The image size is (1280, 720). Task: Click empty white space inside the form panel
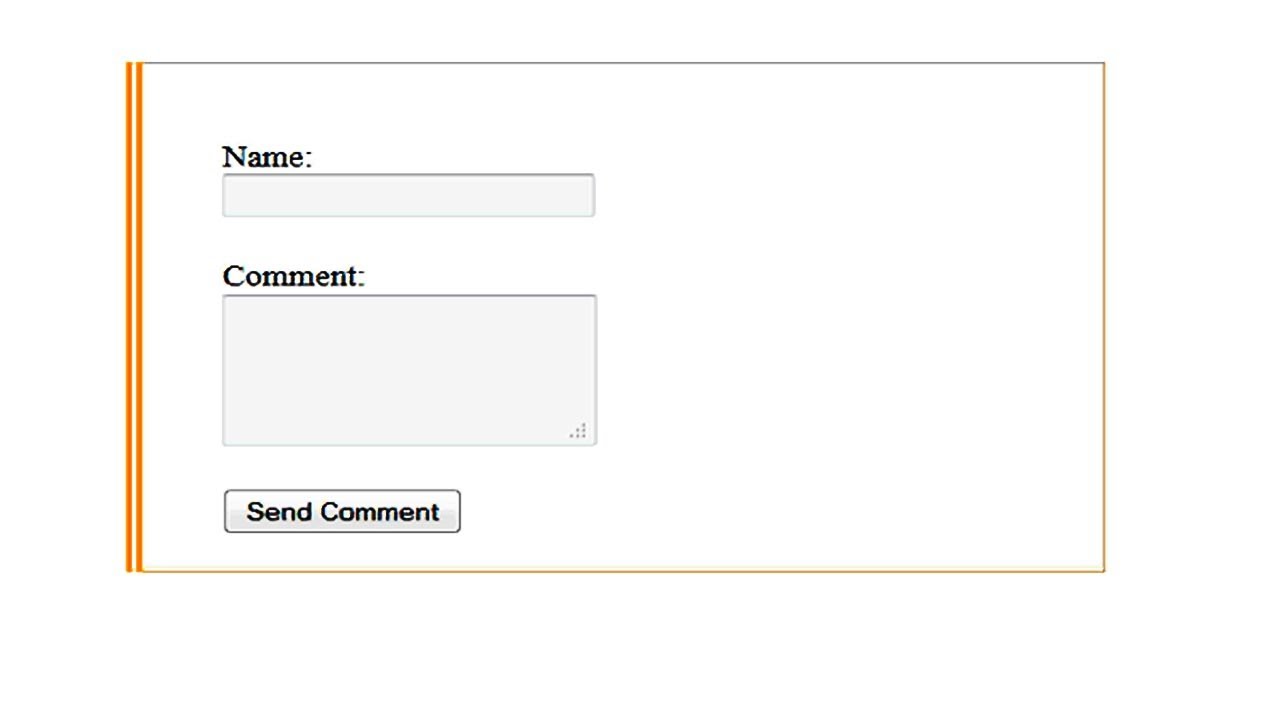(850, 320)
